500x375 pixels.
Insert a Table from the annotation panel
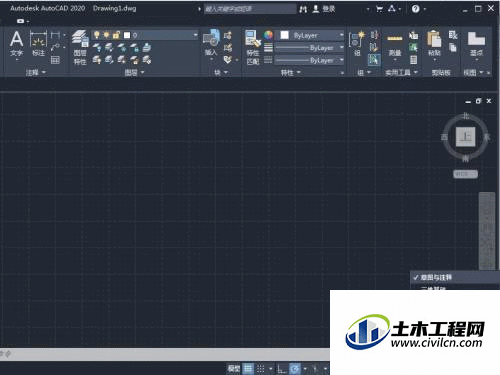pos(55,60)
